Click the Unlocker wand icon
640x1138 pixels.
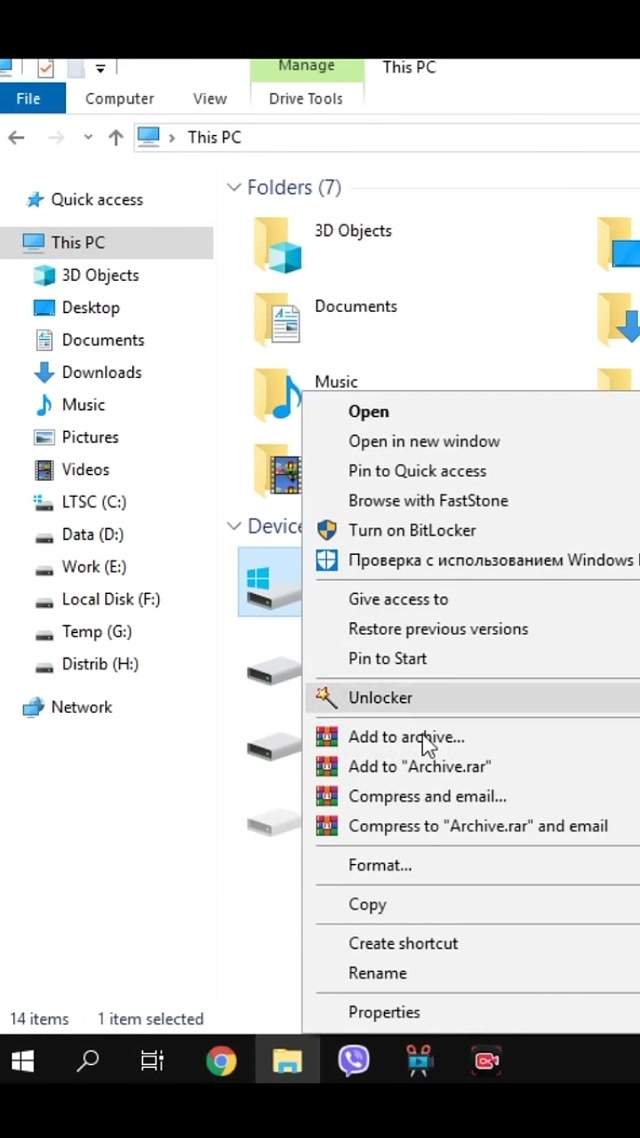(x=326, y=697)
